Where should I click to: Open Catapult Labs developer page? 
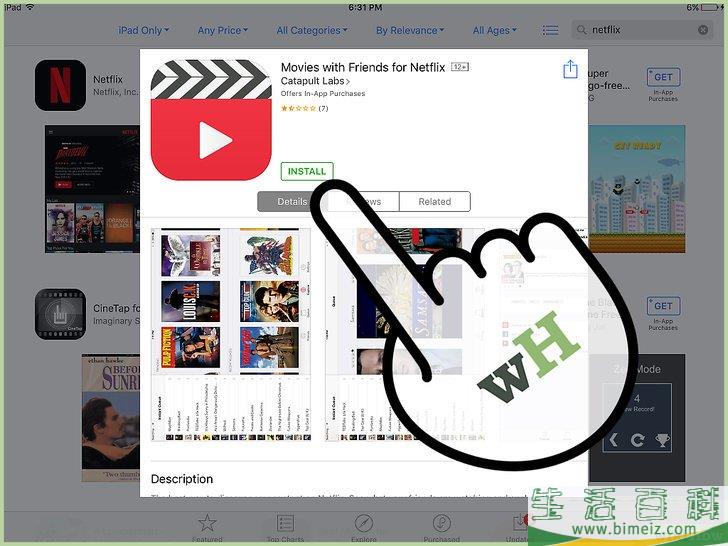point(315,81)
